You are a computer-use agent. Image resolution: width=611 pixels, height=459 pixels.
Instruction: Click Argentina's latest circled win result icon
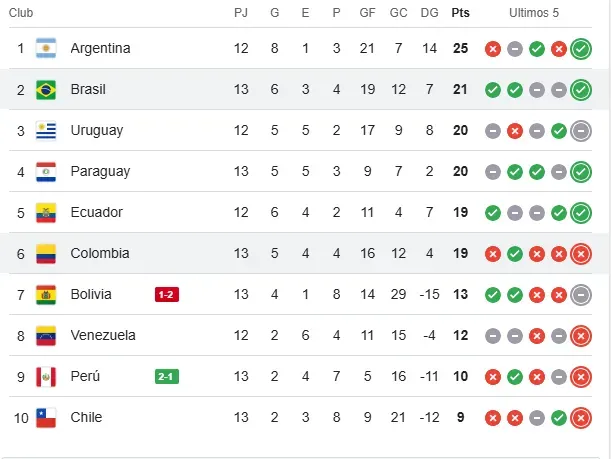pos(581,48)
